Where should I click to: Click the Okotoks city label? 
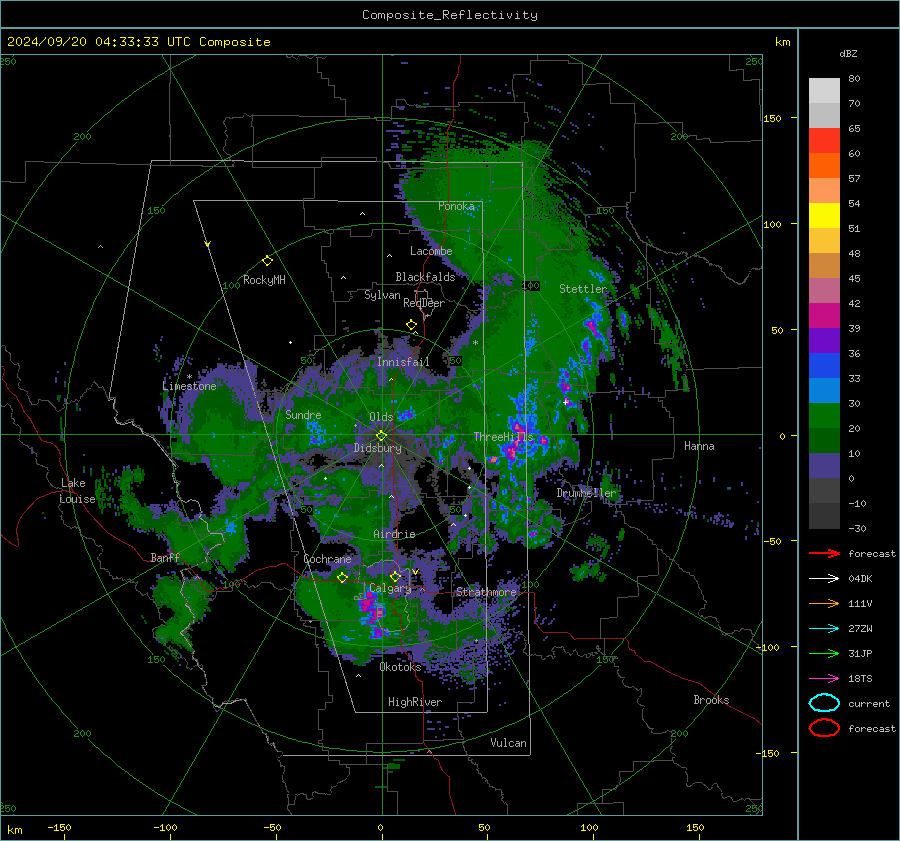pos(400,667)
